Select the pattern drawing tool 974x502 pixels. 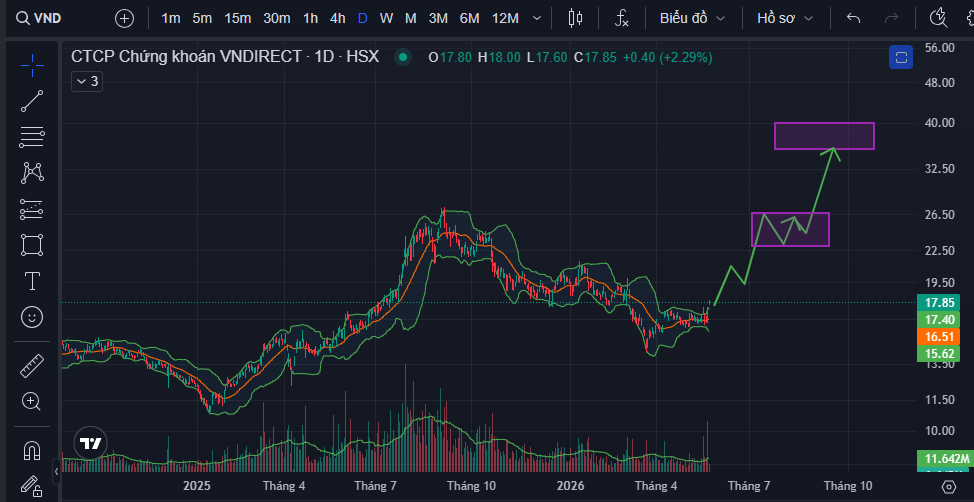[x=32, y=173]
